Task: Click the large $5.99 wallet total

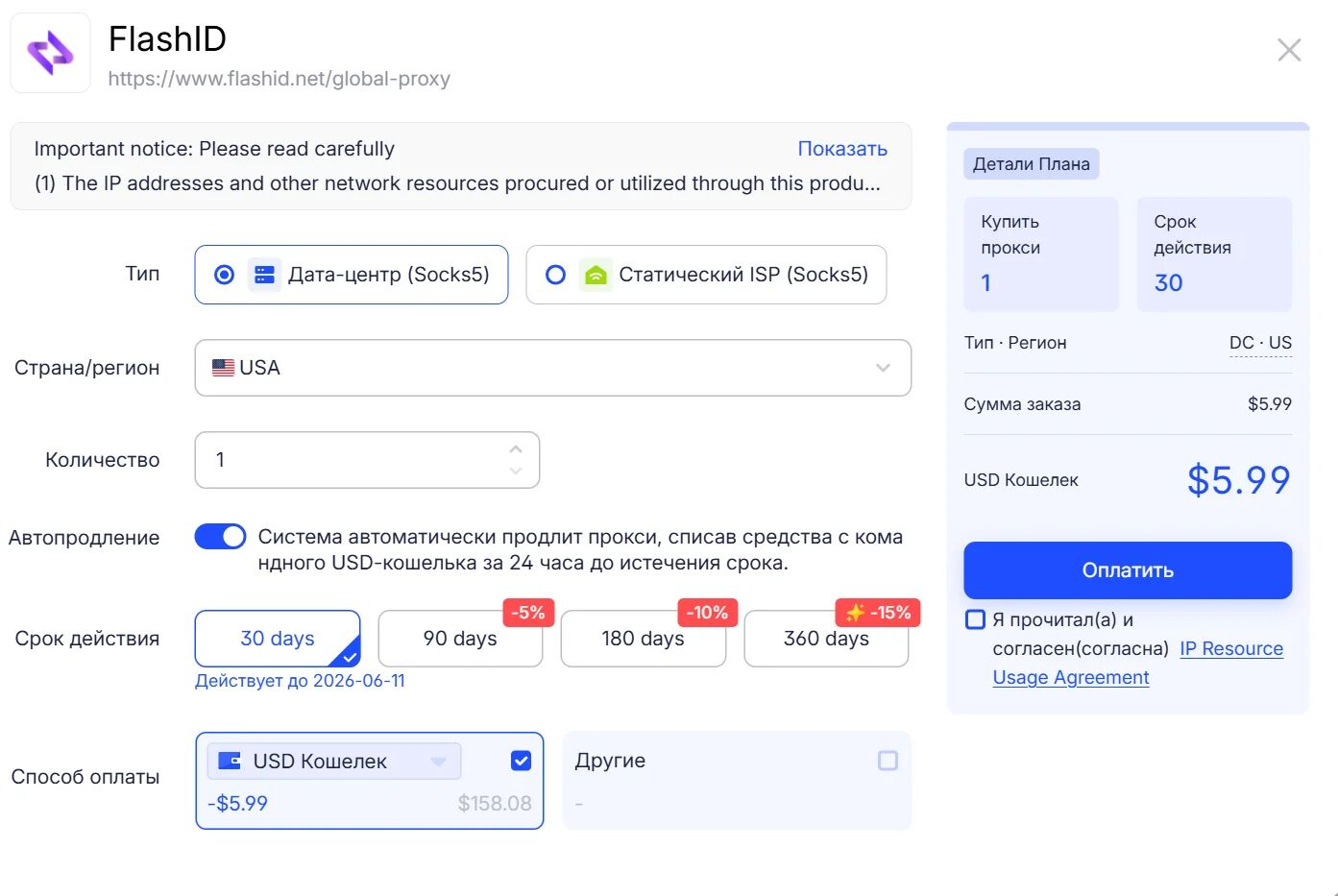Action: tap(1239, 480)
